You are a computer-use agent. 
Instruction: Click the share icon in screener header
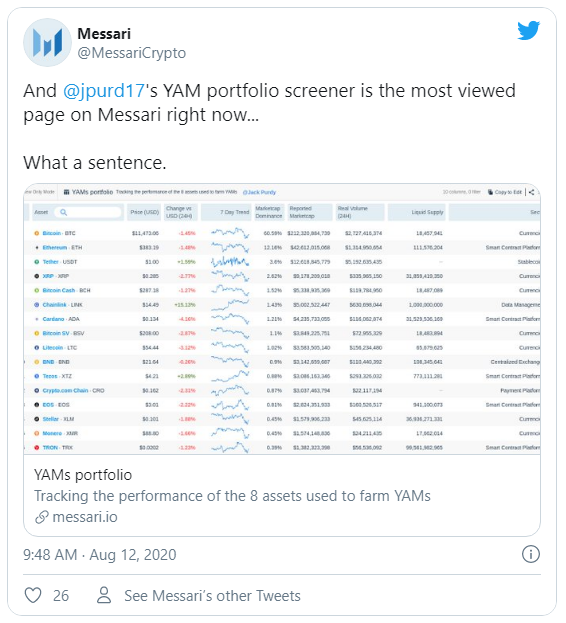pos(531,192)
